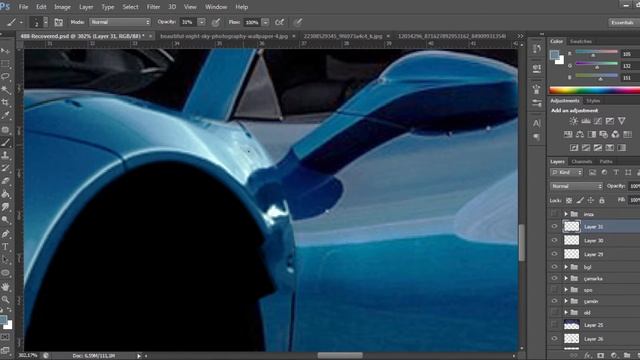Image resolution: width=640 pixels, height=360 pixels.
Task: Click the lock transparent pixels icon
Action: coord(569,200)
